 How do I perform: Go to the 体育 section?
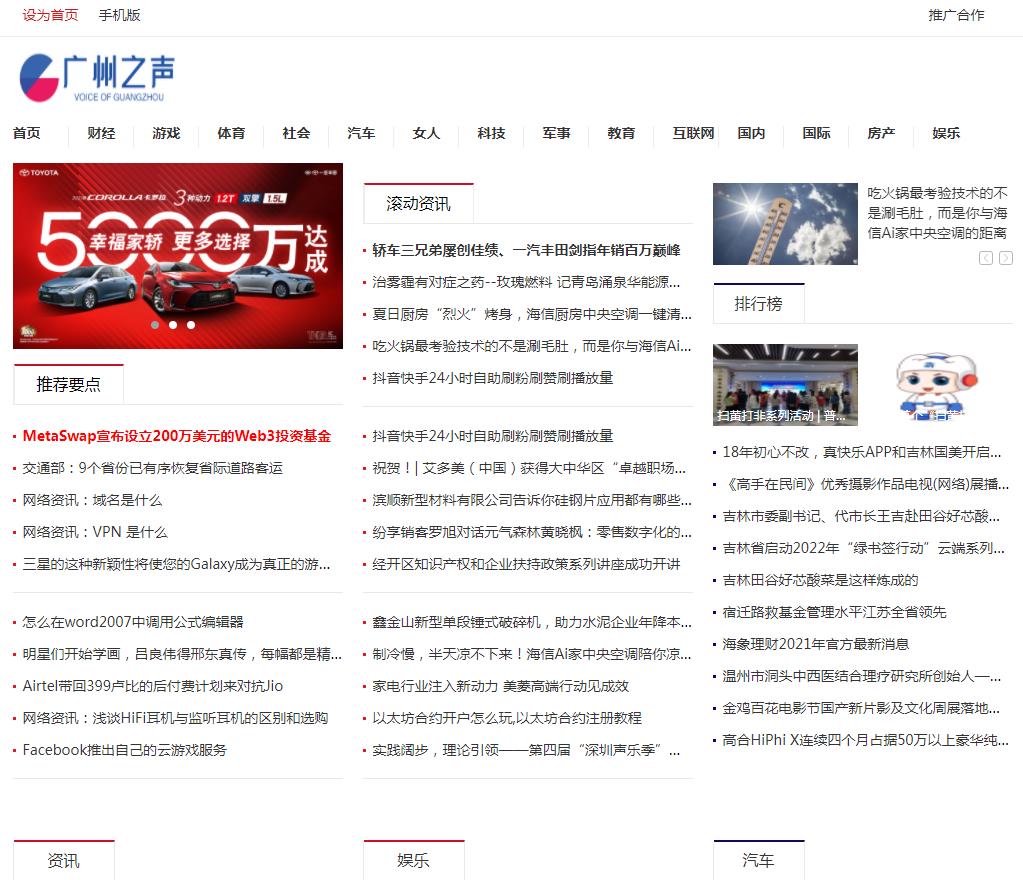[232, 133]
